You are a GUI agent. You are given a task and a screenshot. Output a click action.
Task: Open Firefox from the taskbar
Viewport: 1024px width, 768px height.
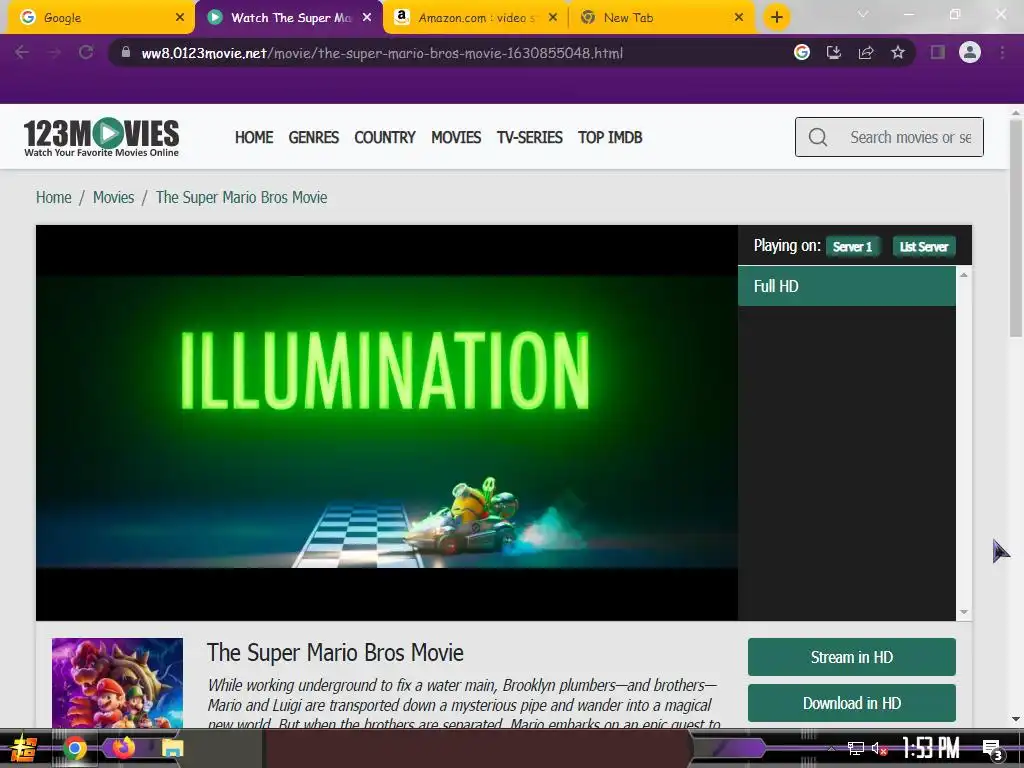tap(123, 748)
